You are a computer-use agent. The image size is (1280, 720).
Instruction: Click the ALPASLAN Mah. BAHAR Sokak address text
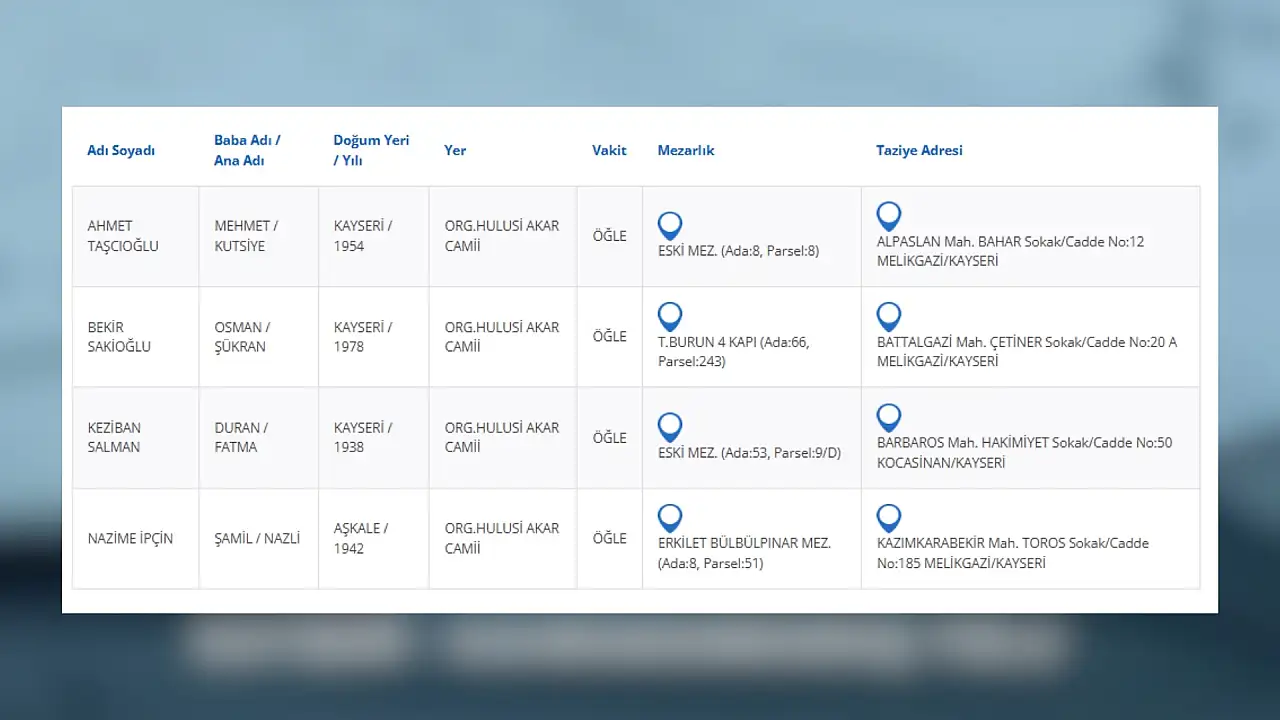(x=1010, y=242)
